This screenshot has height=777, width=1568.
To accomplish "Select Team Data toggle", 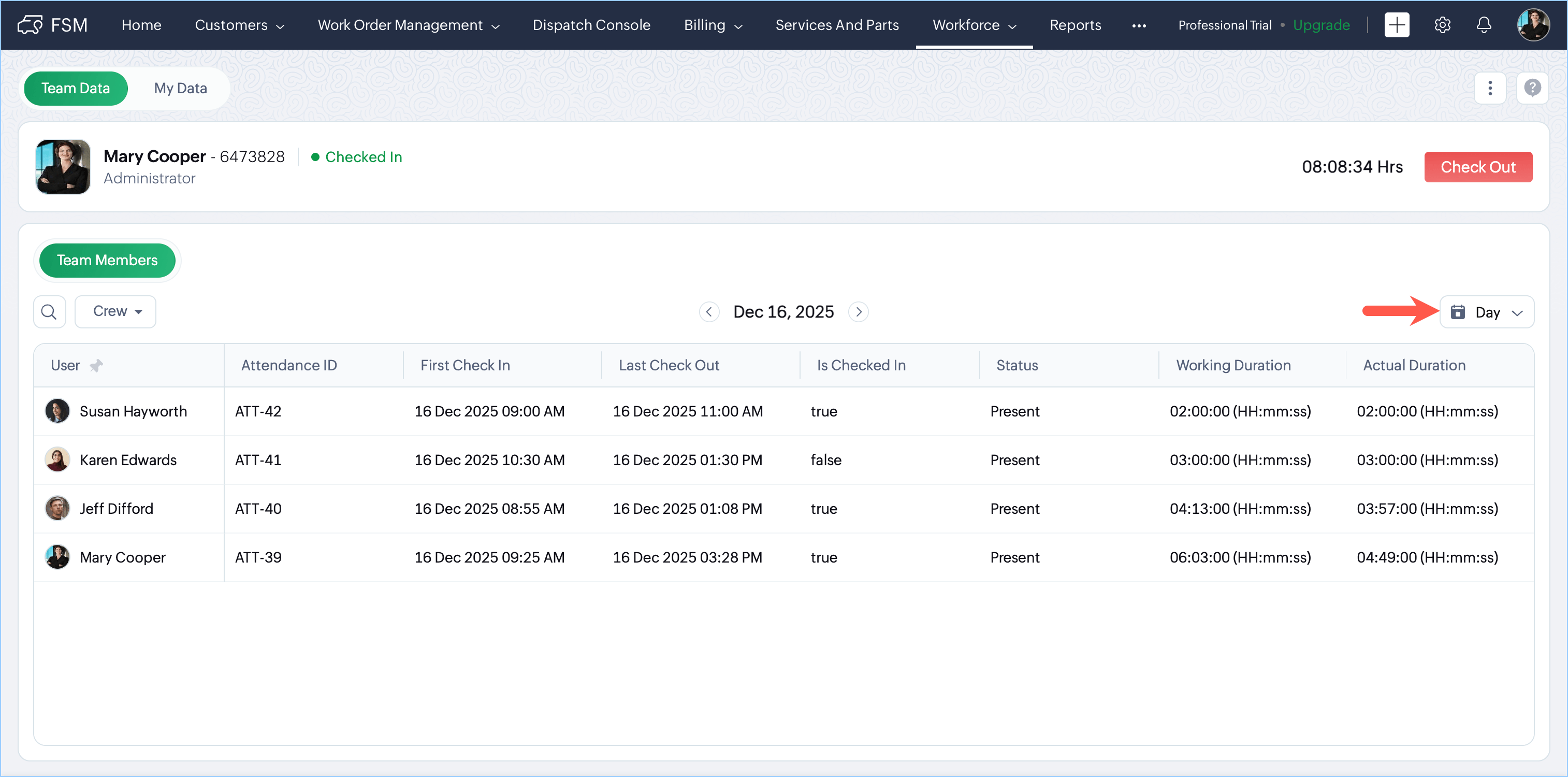I will pos(76,88).
